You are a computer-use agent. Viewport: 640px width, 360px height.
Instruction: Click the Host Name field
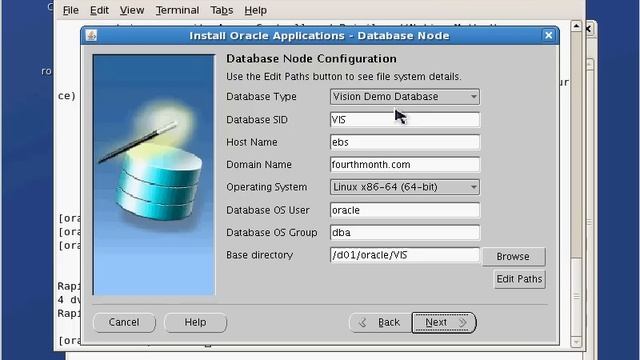[405, 142]
